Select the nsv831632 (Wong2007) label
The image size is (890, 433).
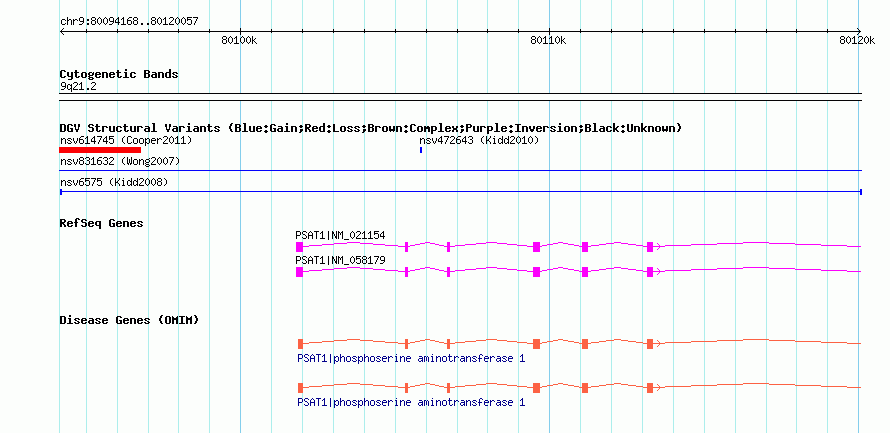120,161
